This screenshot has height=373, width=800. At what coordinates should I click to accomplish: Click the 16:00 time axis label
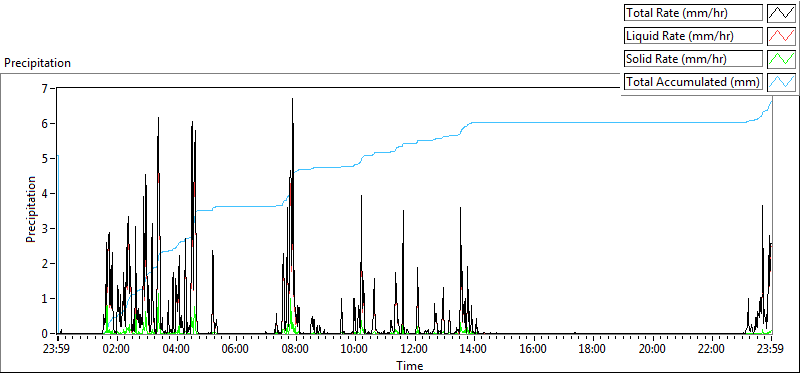[x=534, y=350]
